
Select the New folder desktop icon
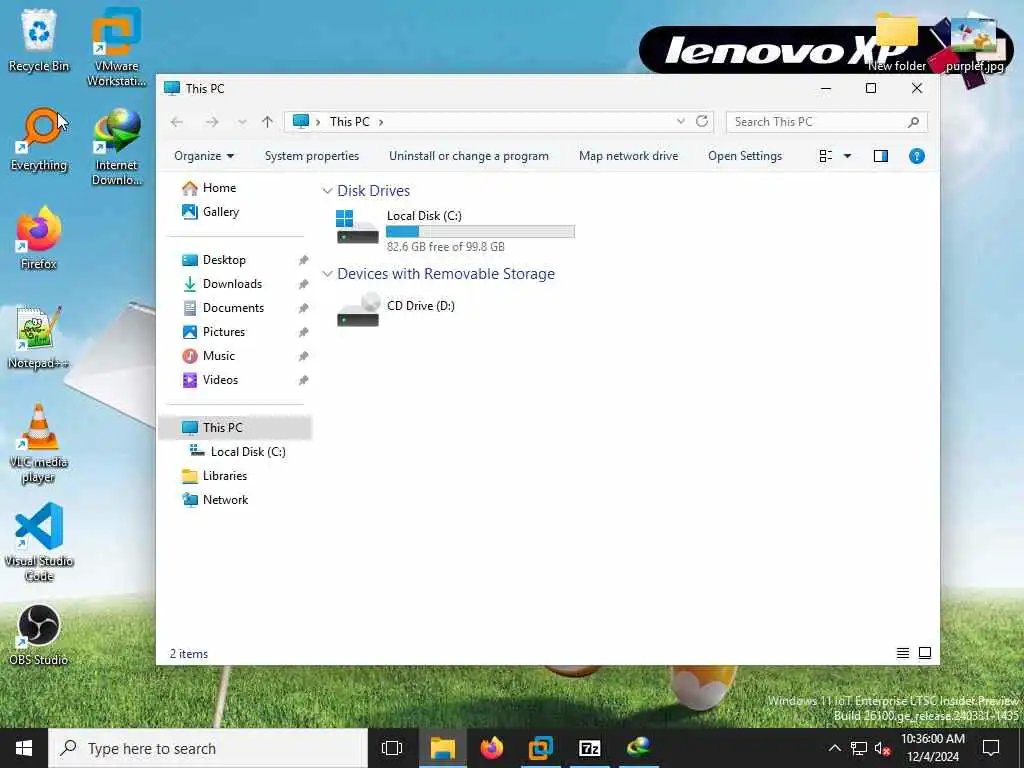[897, 43]
